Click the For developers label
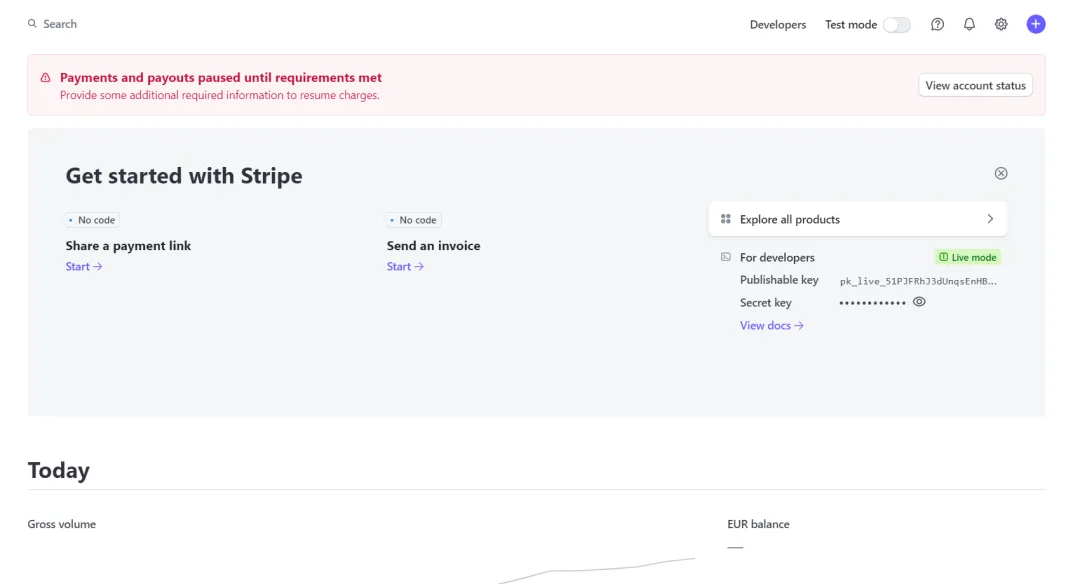Viewport: 1080px width, 584px height. 777,258
